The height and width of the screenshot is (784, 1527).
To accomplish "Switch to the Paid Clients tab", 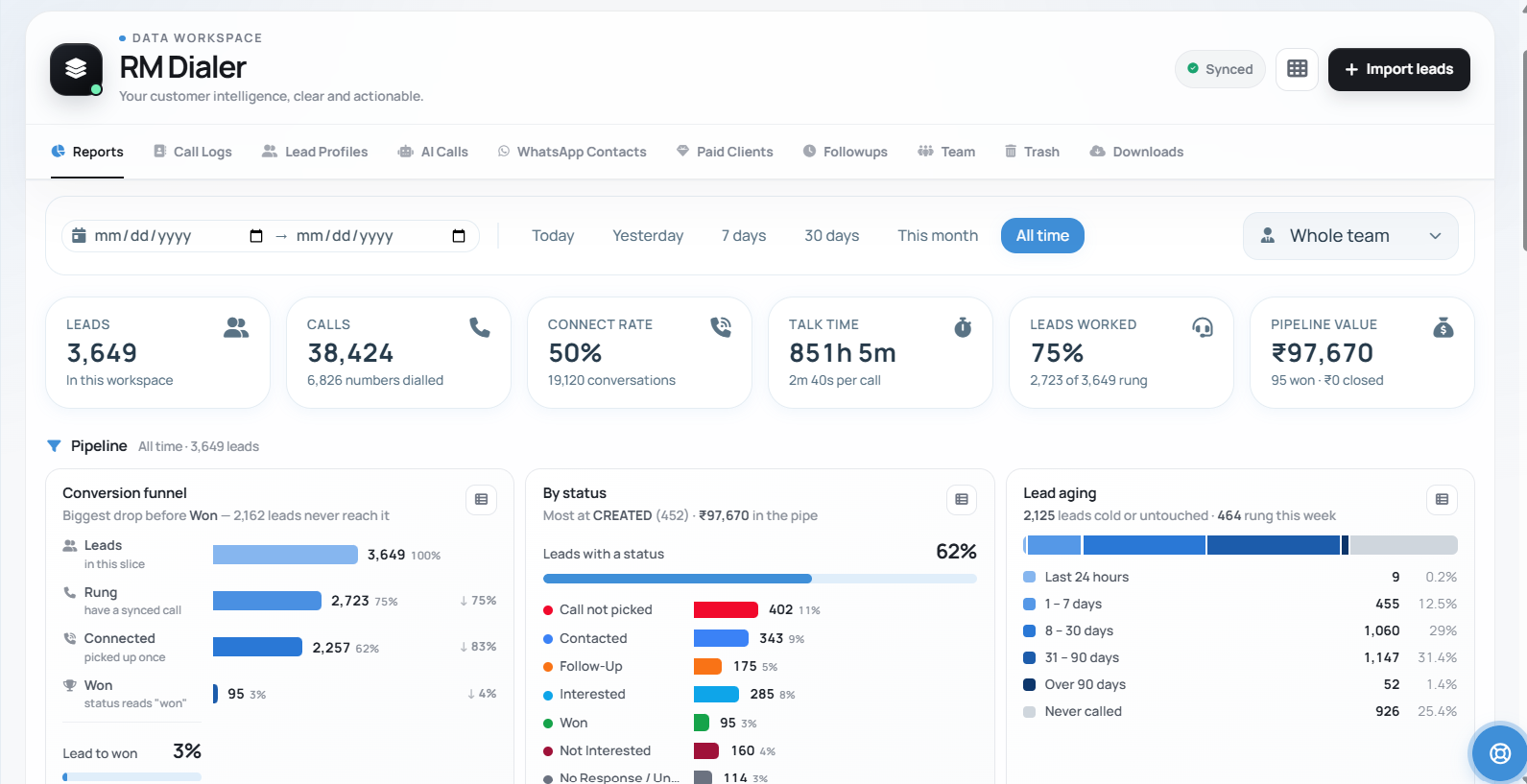I will 725,152.
